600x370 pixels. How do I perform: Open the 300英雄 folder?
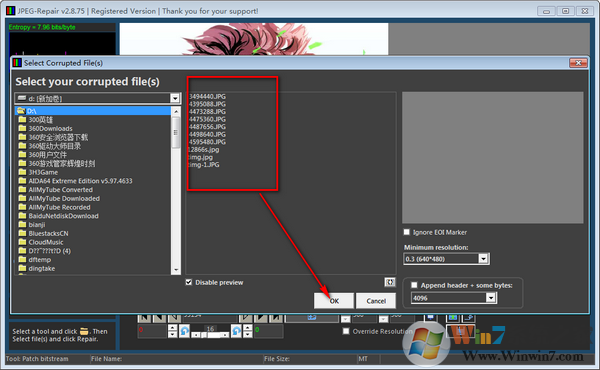(x=41, y=120)
